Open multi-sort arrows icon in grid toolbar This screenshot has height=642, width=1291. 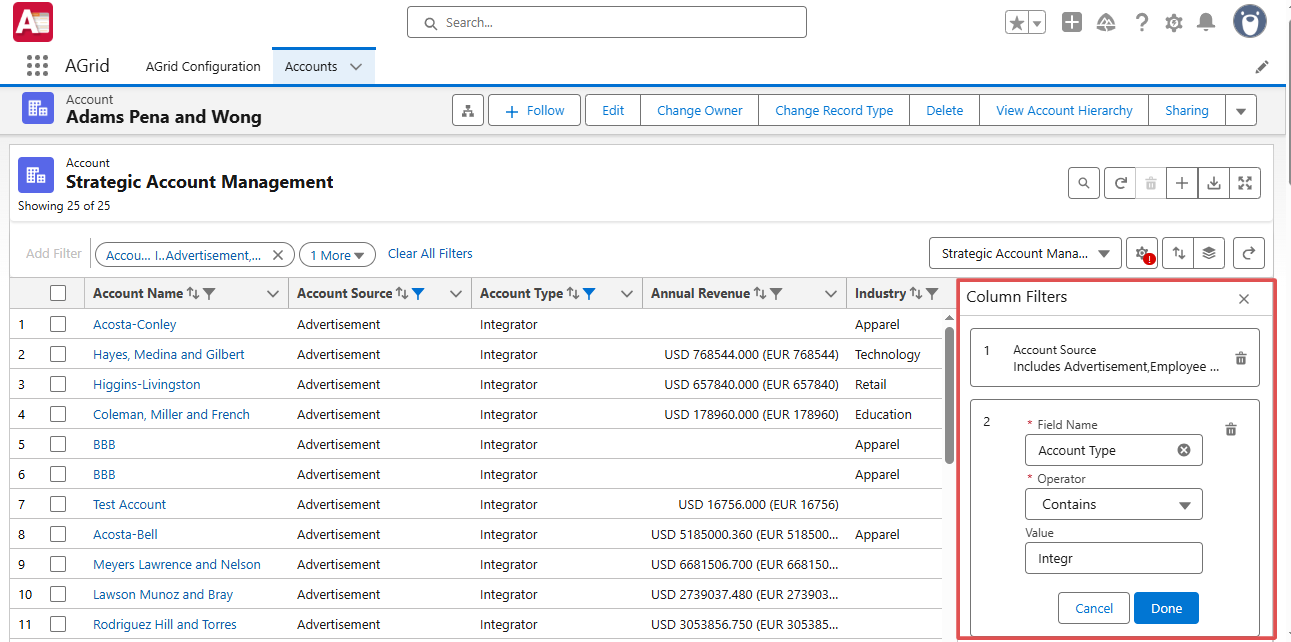1179,254
